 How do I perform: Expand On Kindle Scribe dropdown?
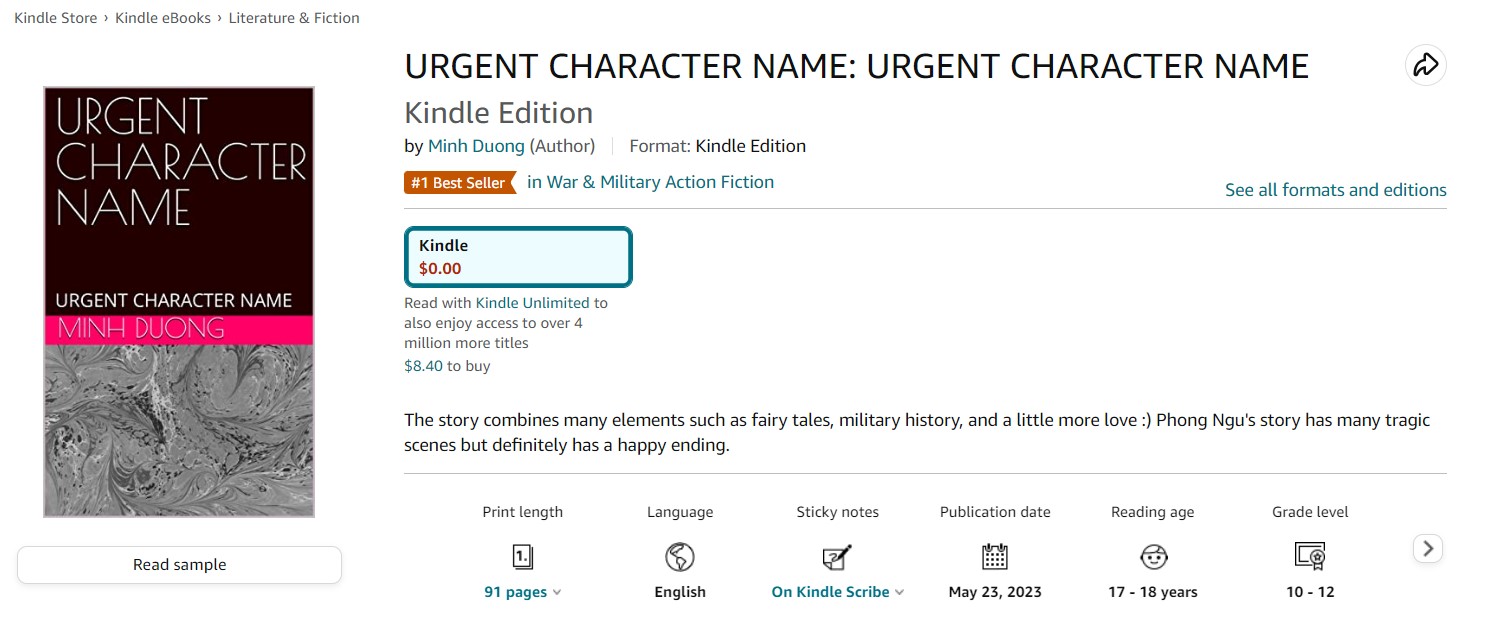837,592
